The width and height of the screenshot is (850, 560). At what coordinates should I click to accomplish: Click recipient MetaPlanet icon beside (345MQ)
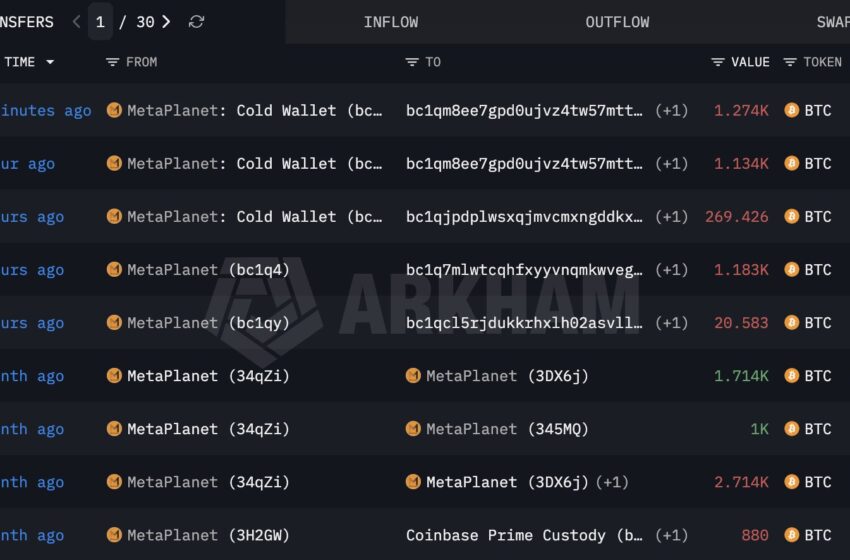point(413,429)
